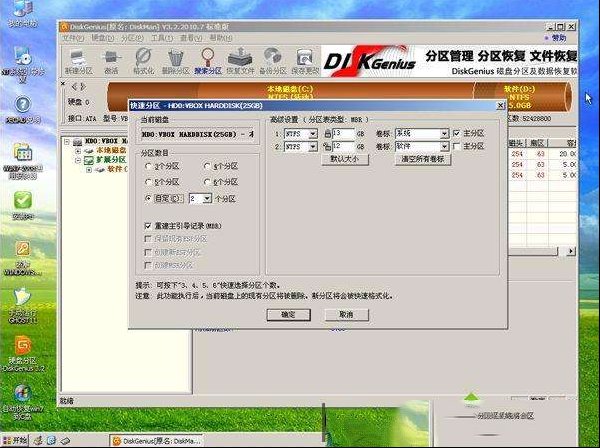Click the HD0:VBOX disk icon in tree

pos(78,142)
